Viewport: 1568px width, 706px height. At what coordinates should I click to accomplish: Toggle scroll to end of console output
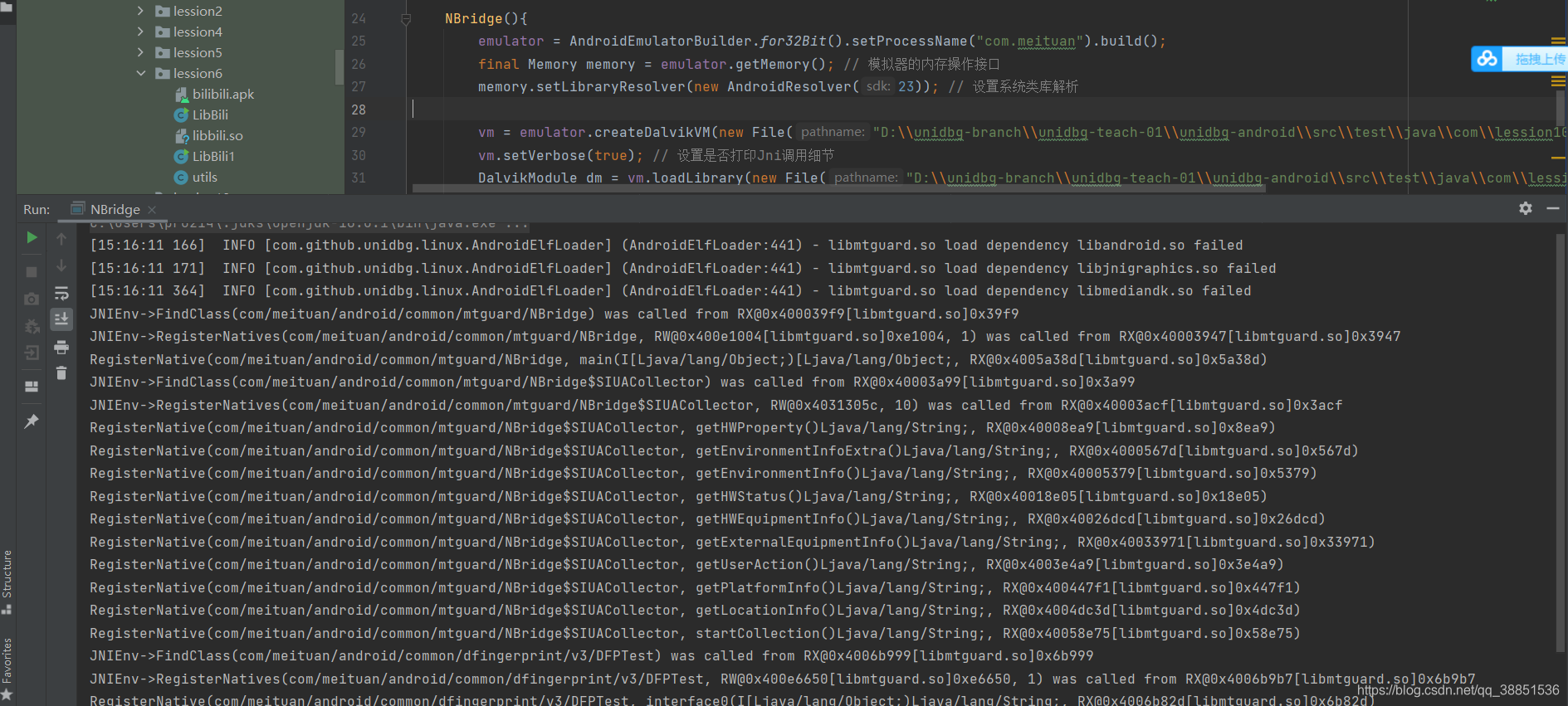tap(61, 319)
